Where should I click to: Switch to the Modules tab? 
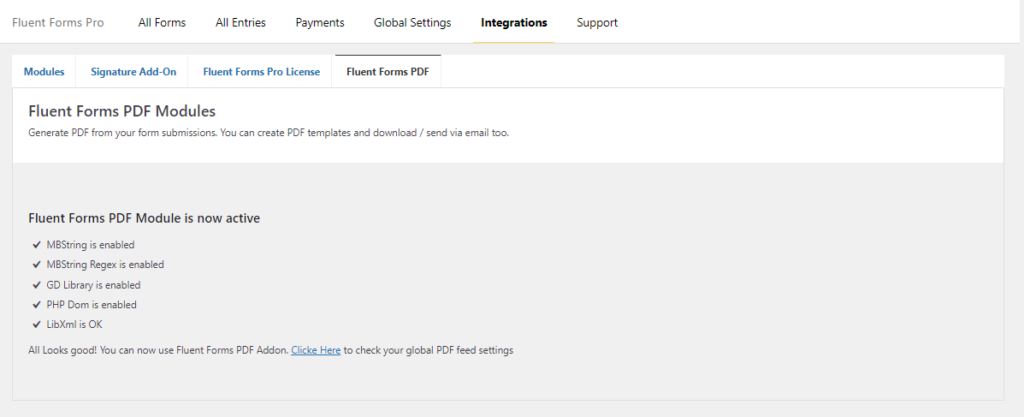[44, 72]
